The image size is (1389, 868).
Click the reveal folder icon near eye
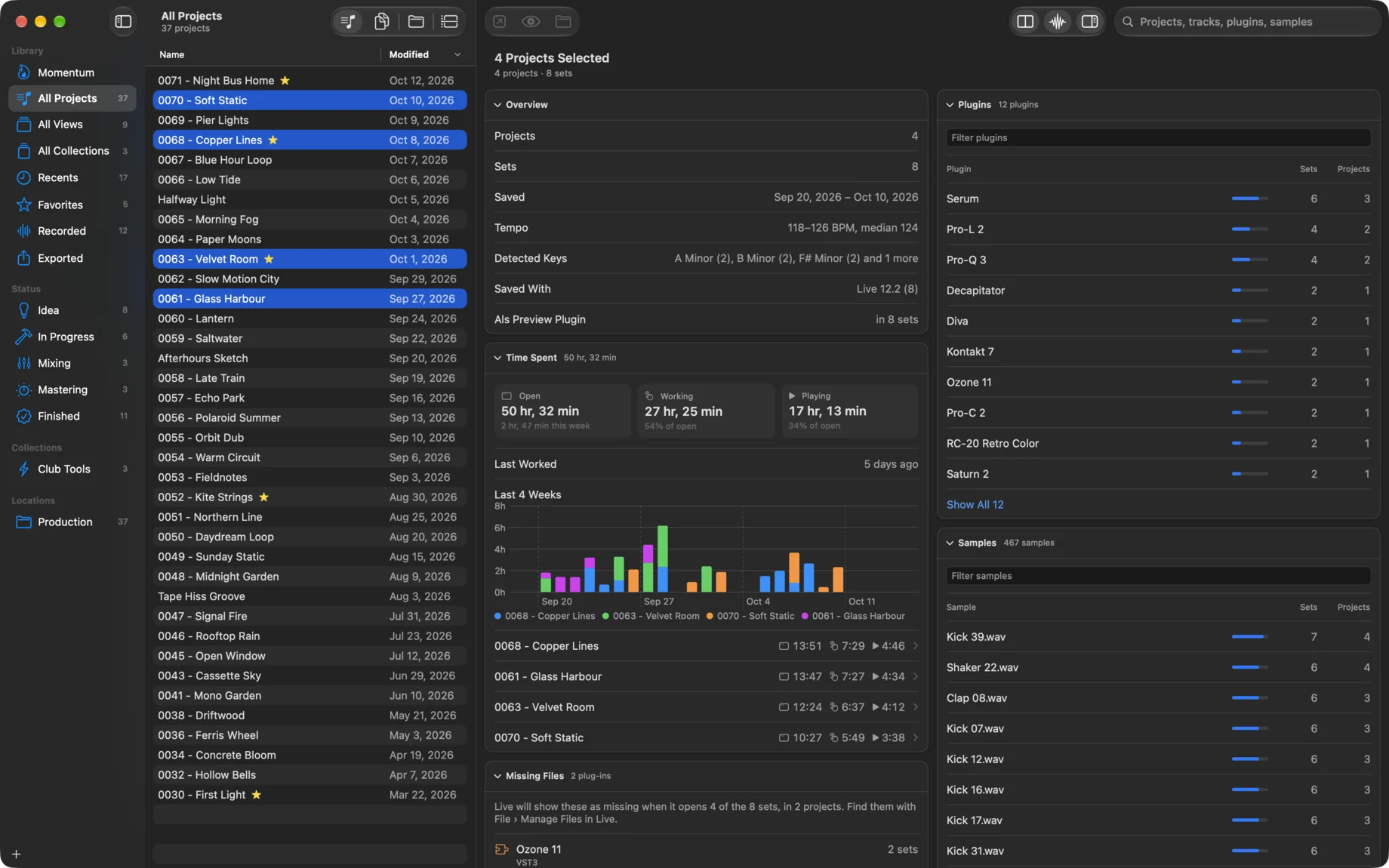click(x=563, y=22)
